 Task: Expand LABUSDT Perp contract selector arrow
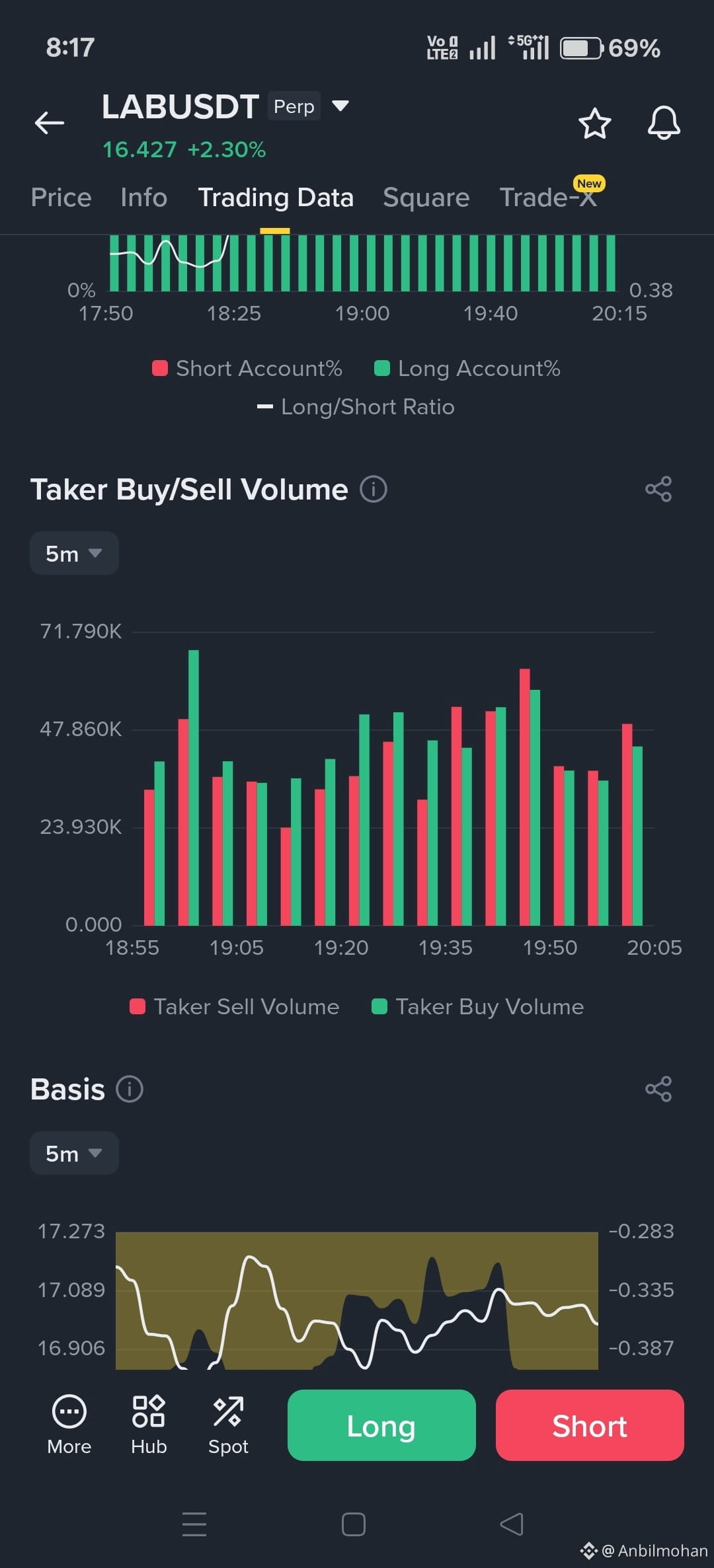(340, 106)
